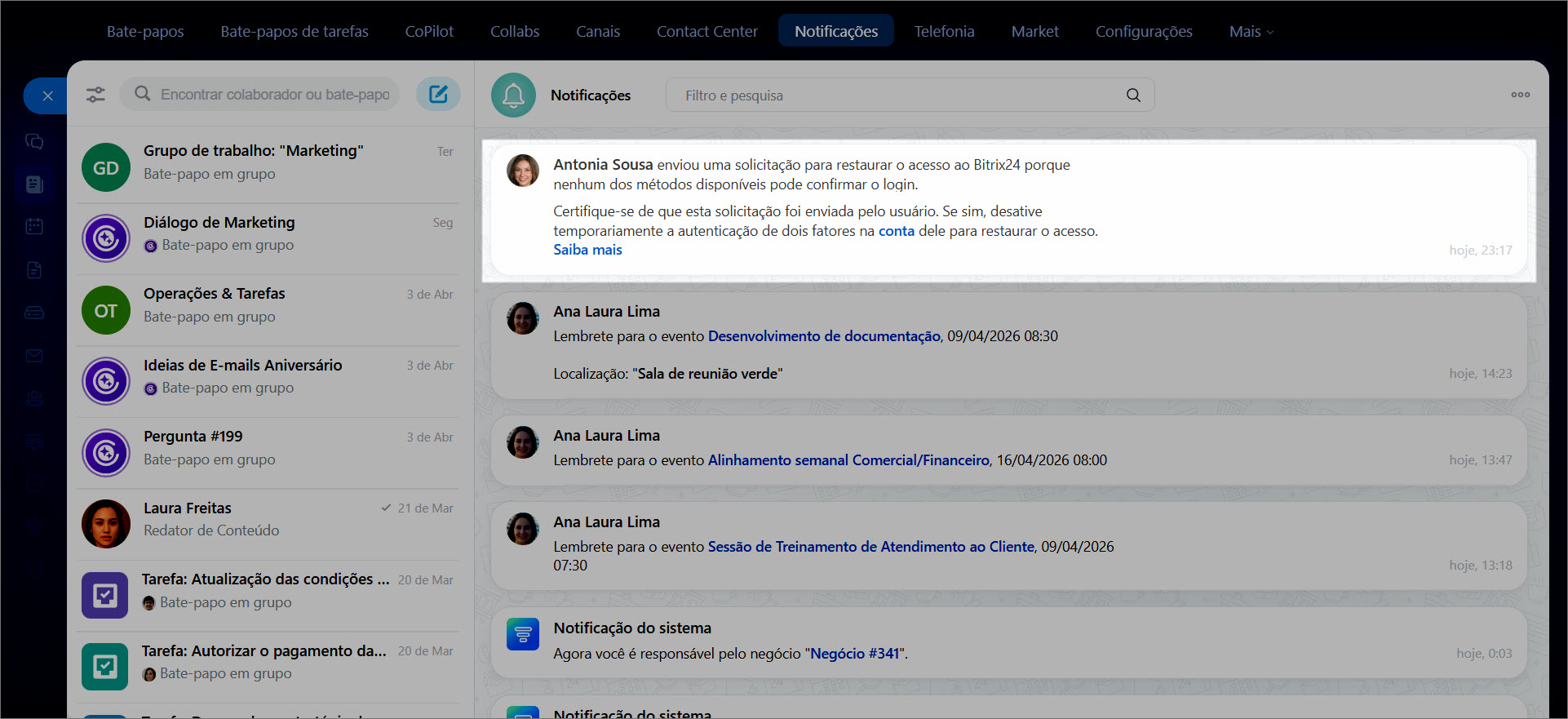Viewport: 1568px width, 719px height.
Task: Click the Saiba mais link
Action: [x=587, y=250]
